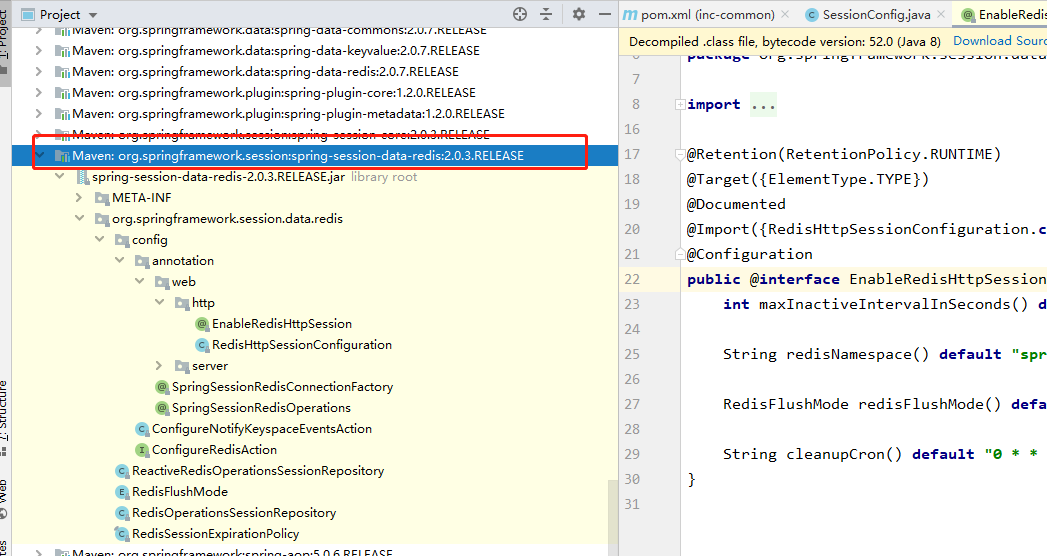
Task: Click RedisHttpSessionConfiguration class icon
Action: pyautogui.click(x=202, y=345)
